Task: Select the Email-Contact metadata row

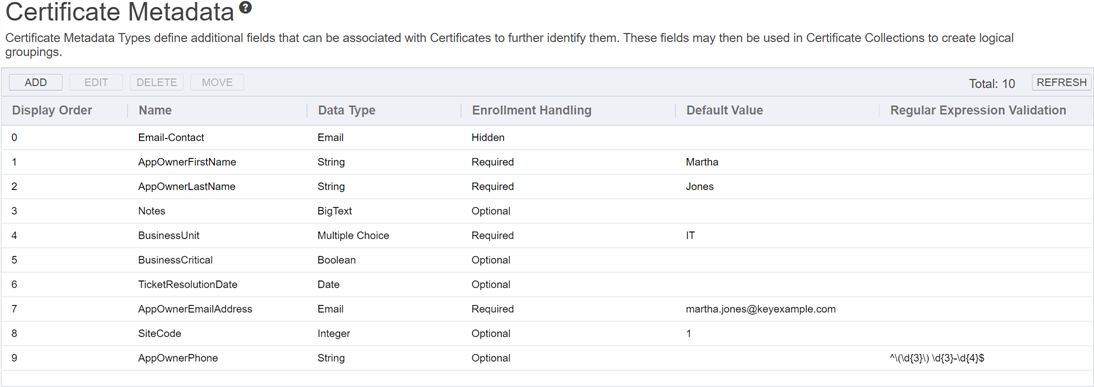Action: coord(547,137)
